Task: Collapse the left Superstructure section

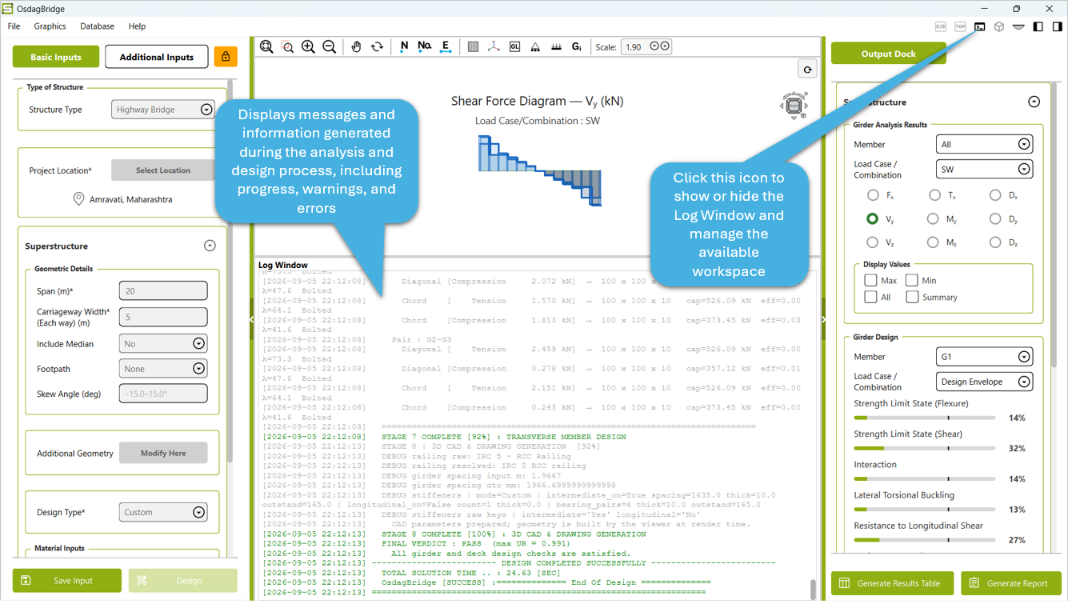Action: 210,245
